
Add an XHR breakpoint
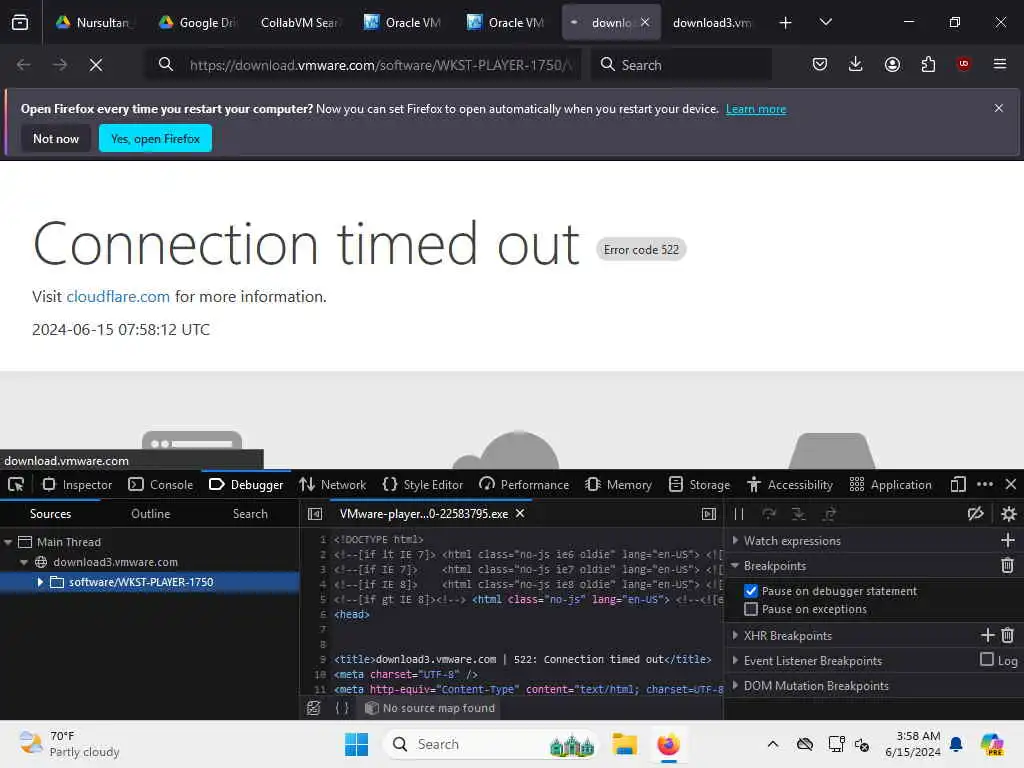pyautogui.click(x=987, y=635)
